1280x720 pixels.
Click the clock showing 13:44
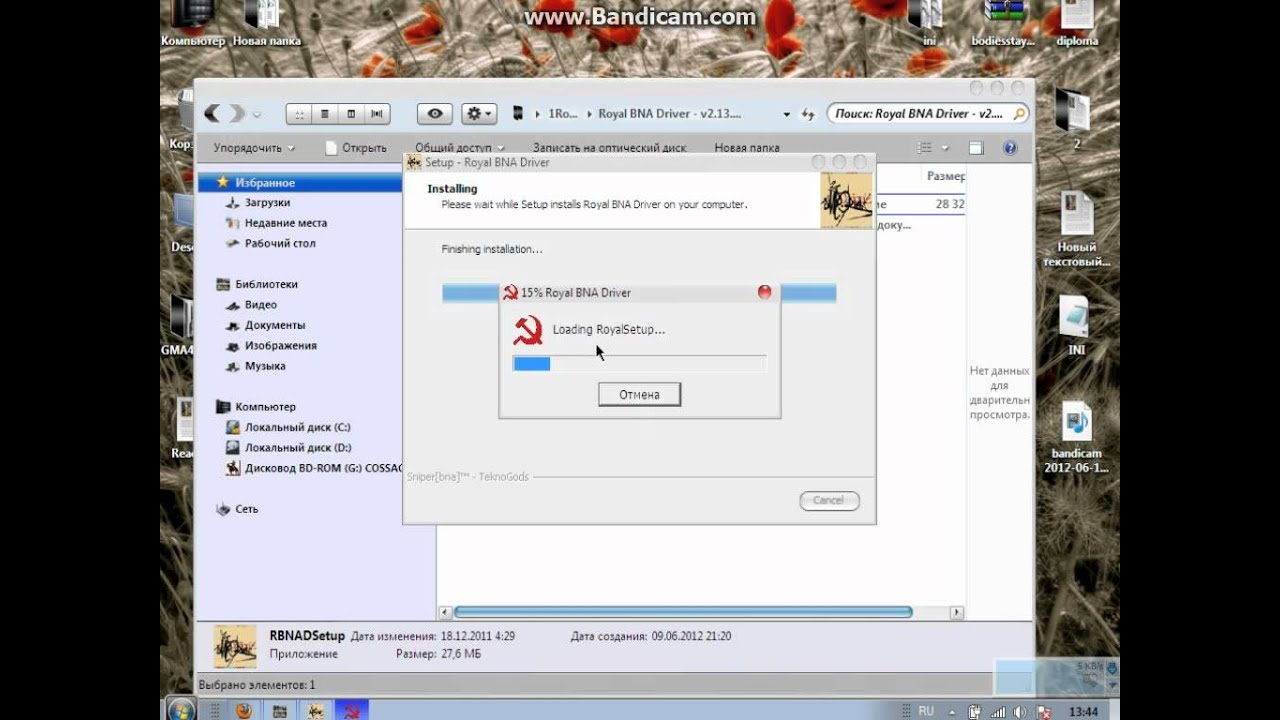tap(1083, 712)
